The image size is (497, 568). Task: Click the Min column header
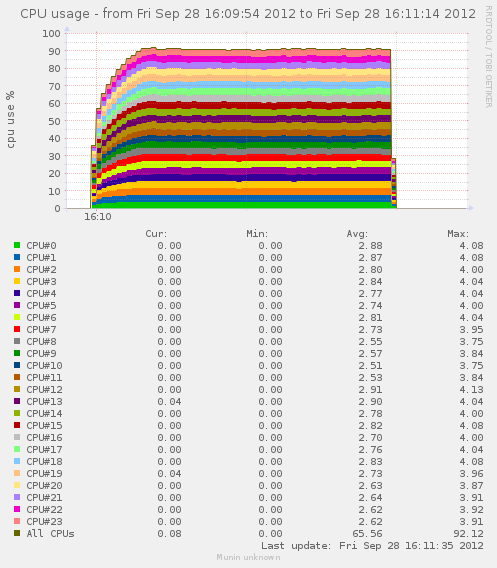257,234
